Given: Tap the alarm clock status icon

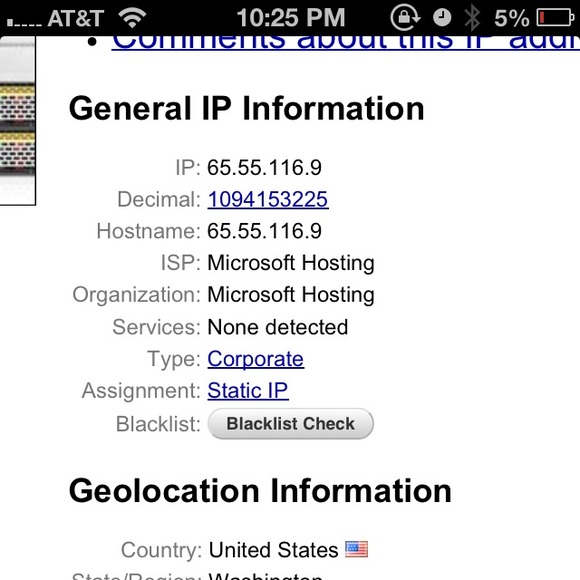Looking at the screenshot, I should 442,18.
